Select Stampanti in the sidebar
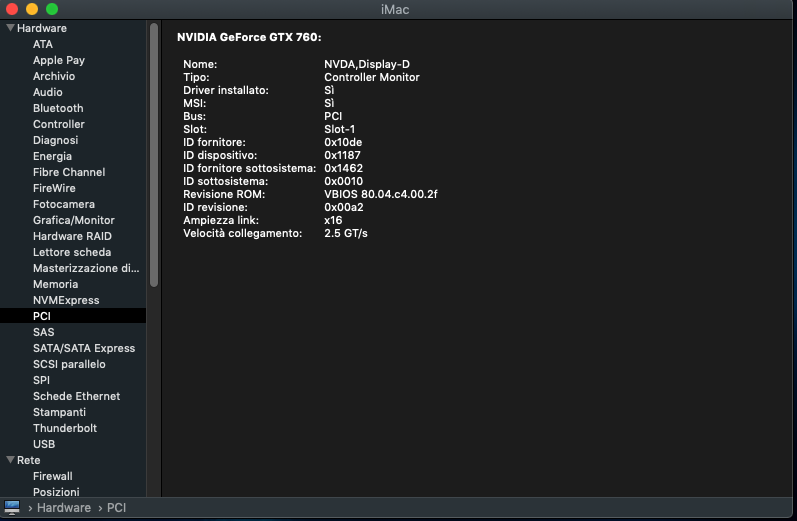This screenshot has height=521, width=797. click(x=59, y=412)
